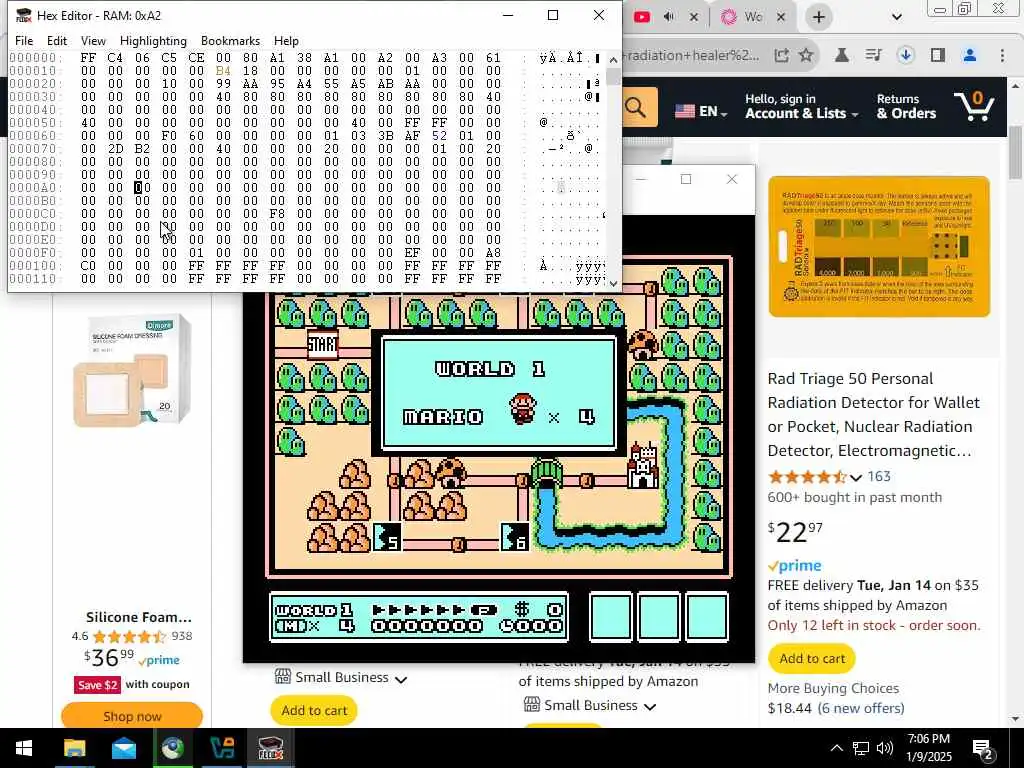Toggle the browser side panel icon
Image resolution: width=1024 pixels, height=768 pixels.
click(938, 55)
